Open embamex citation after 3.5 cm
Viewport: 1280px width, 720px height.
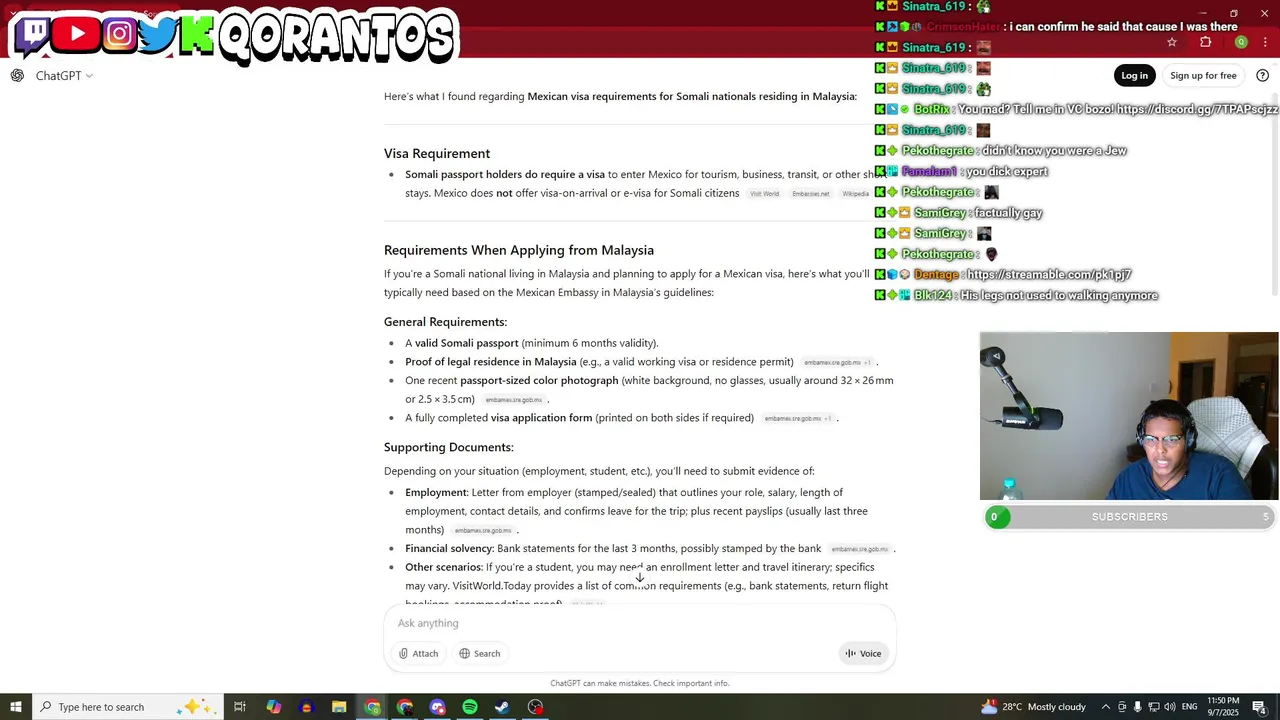[513, 400]
